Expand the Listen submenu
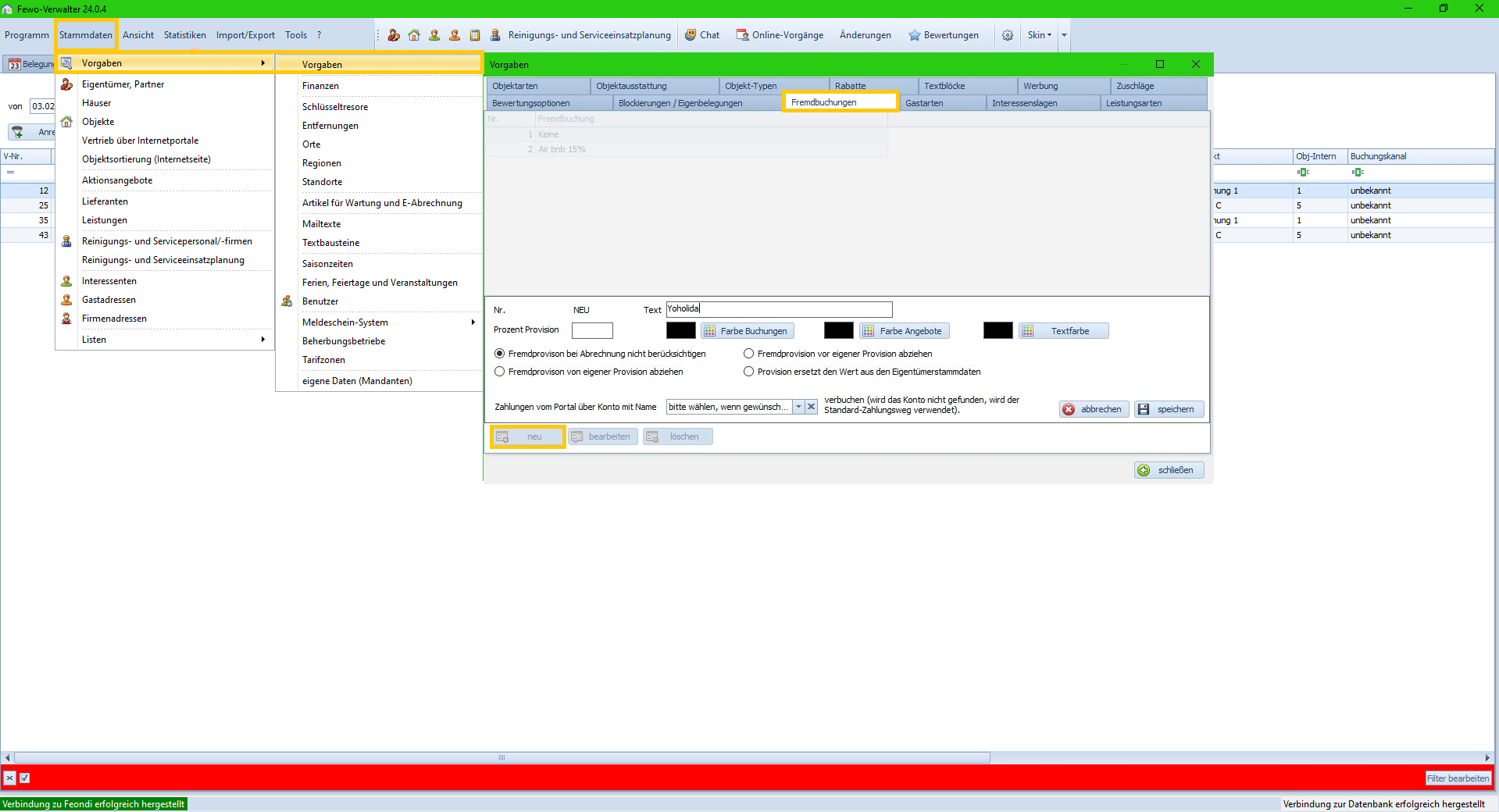 [x=164, y=340]
